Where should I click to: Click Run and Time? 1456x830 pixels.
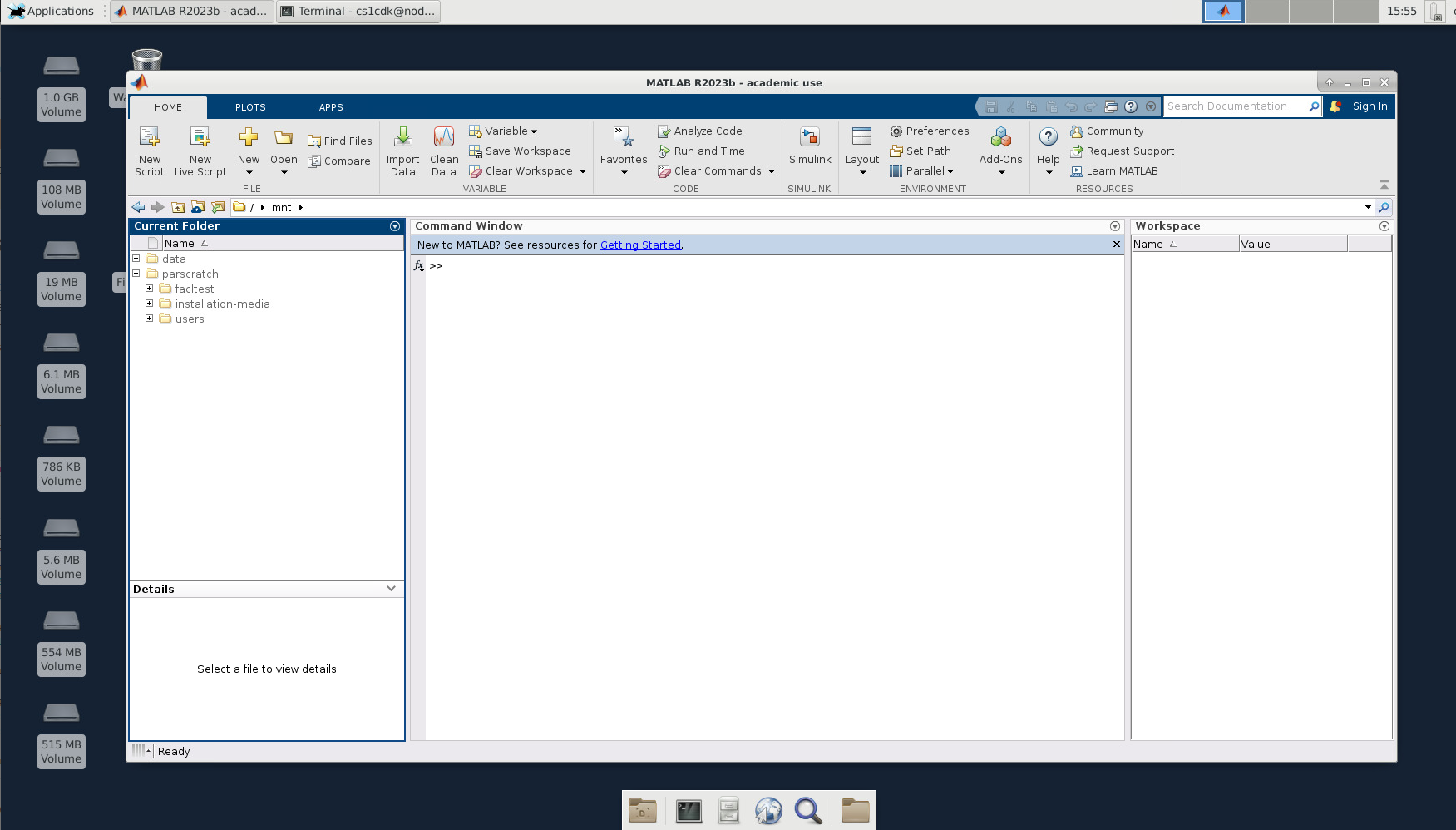pos(701,151)
